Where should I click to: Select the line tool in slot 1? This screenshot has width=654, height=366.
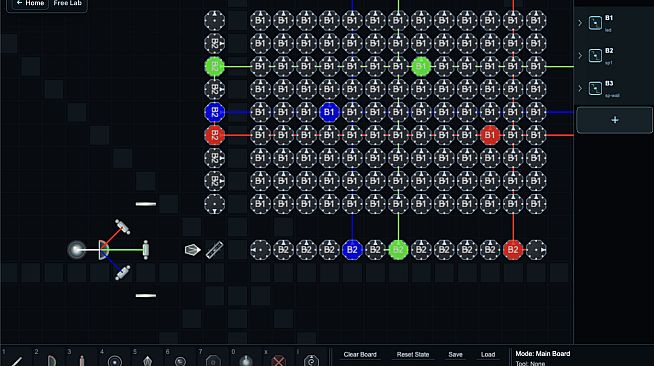tap(17, 361)
